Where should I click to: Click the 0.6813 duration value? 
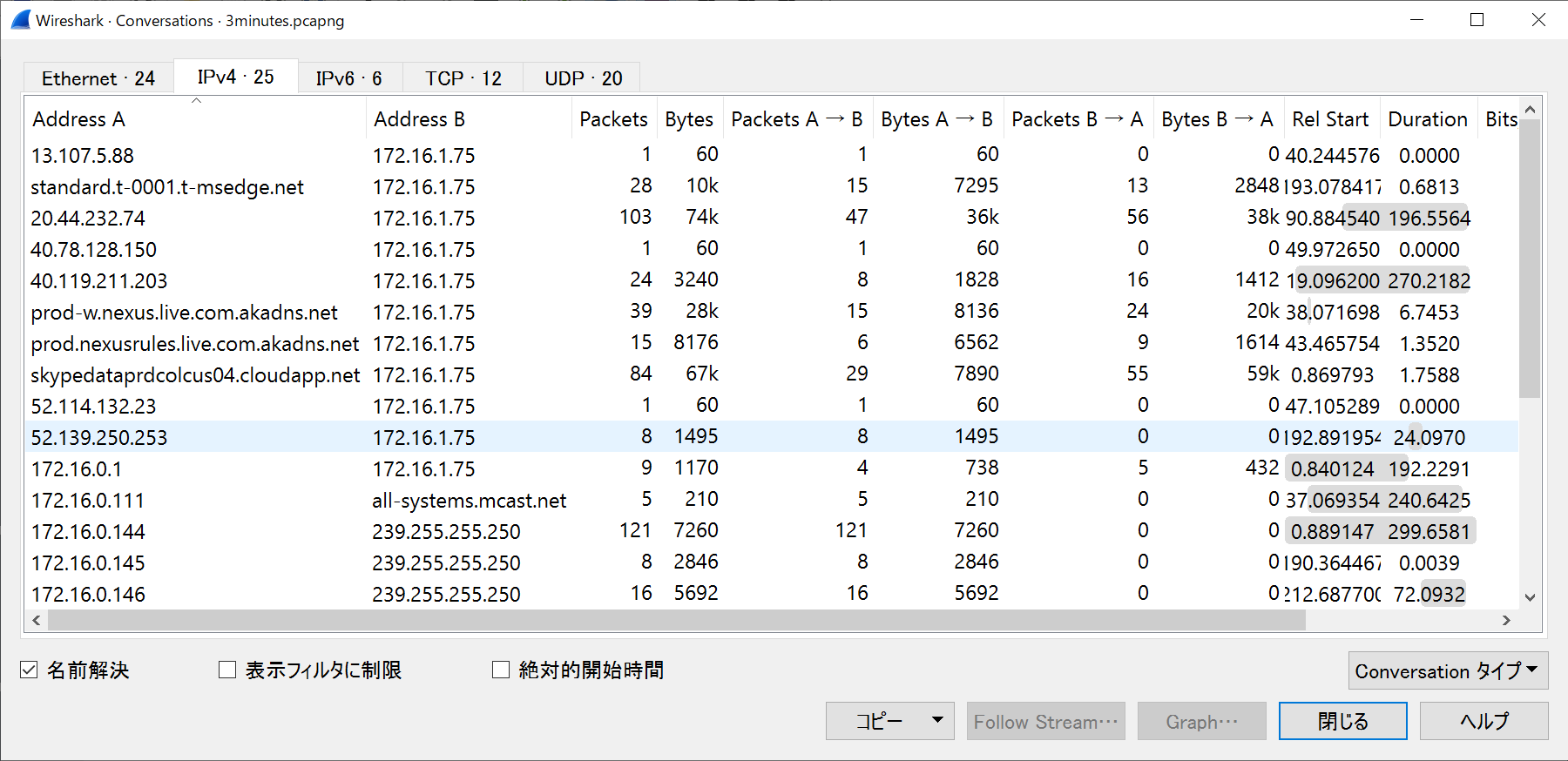pyautogui.click(x=1429, y=187)
